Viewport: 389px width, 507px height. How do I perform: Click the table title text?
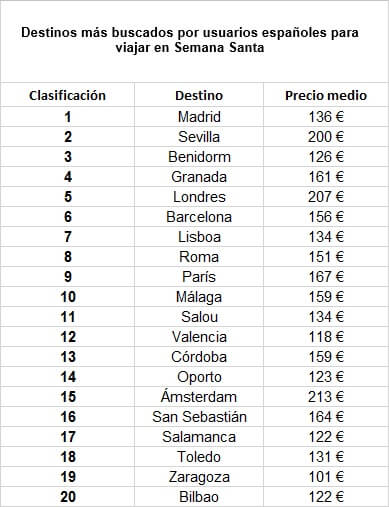point(190,40)
